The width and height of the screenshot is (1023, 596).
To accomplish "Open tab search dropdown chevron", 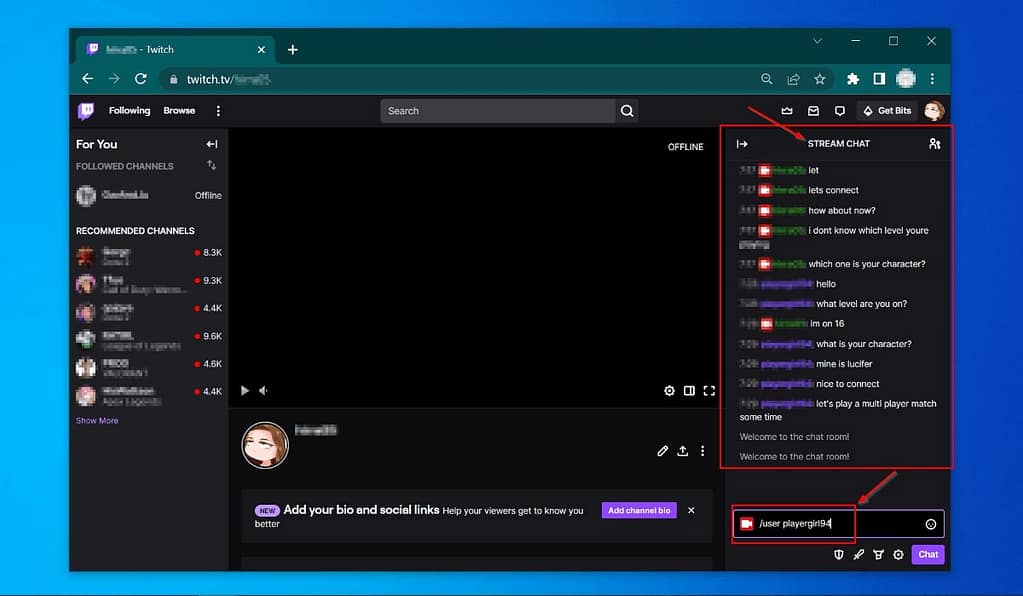I will pos(817,41).
